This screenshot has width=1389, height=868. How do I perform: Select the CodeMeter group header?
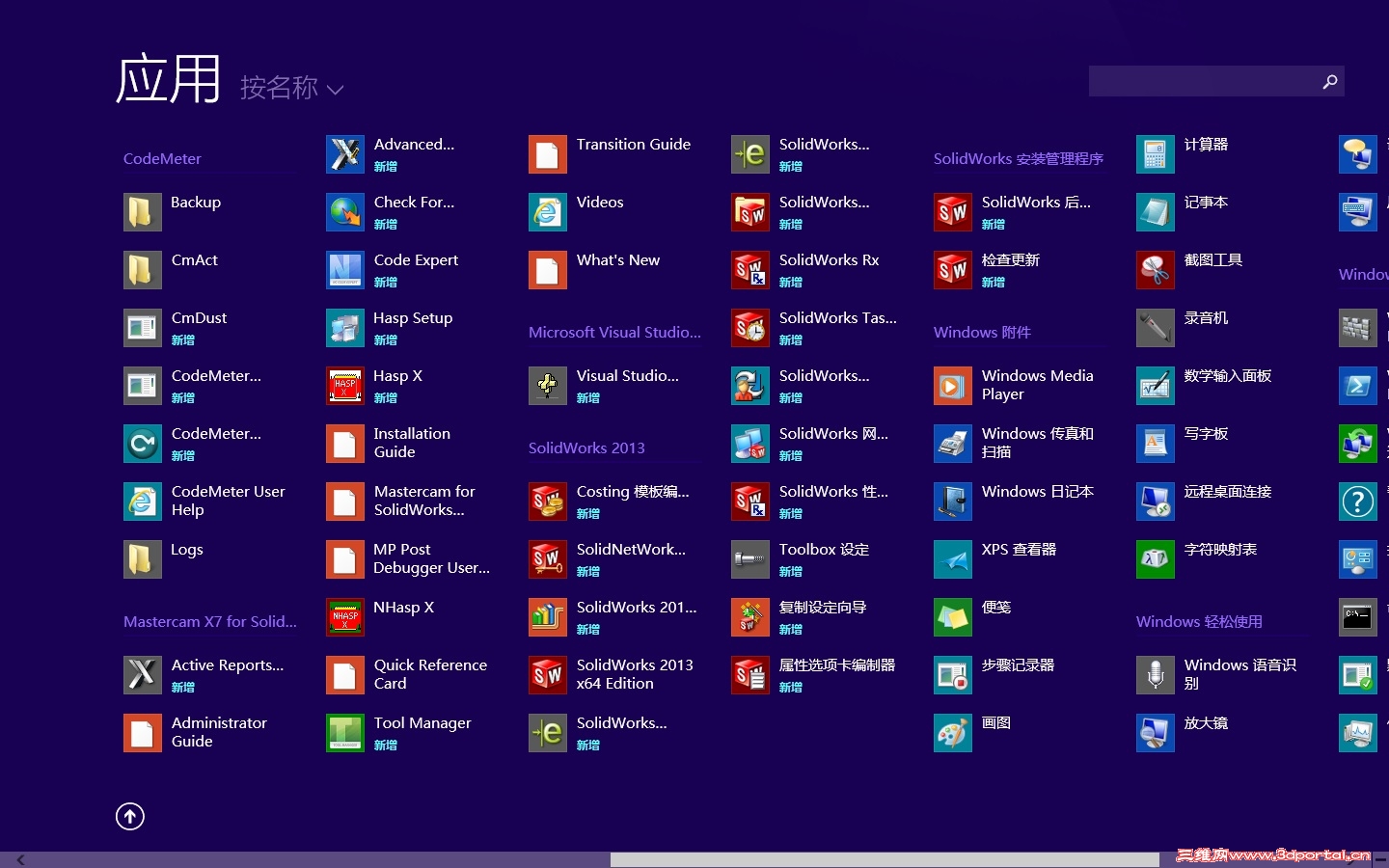tap(162, 158)
